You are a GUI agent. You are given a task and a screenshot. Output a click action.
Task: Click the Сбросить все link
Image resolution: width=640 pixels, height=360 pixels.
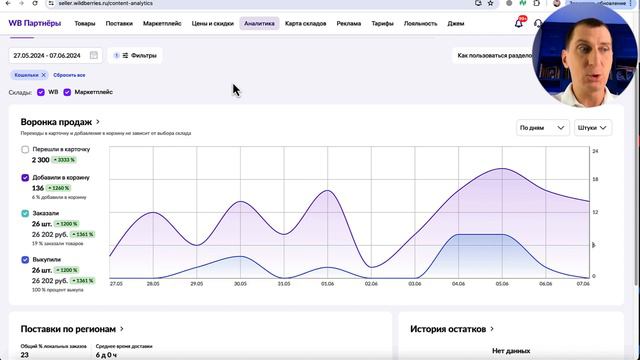(x=69, y=75)
